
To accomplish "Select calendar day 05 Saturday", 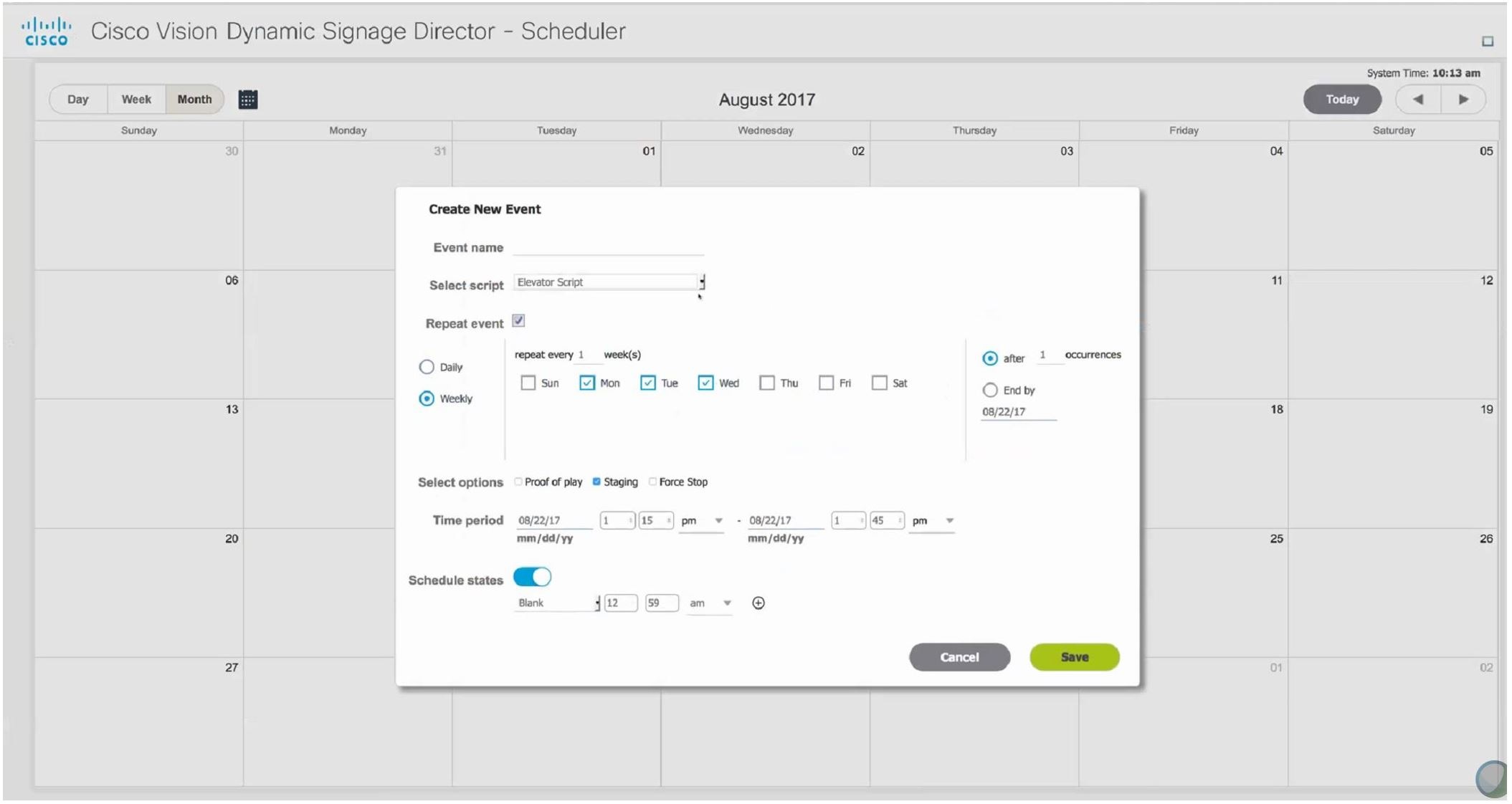I will [1393, 205].
